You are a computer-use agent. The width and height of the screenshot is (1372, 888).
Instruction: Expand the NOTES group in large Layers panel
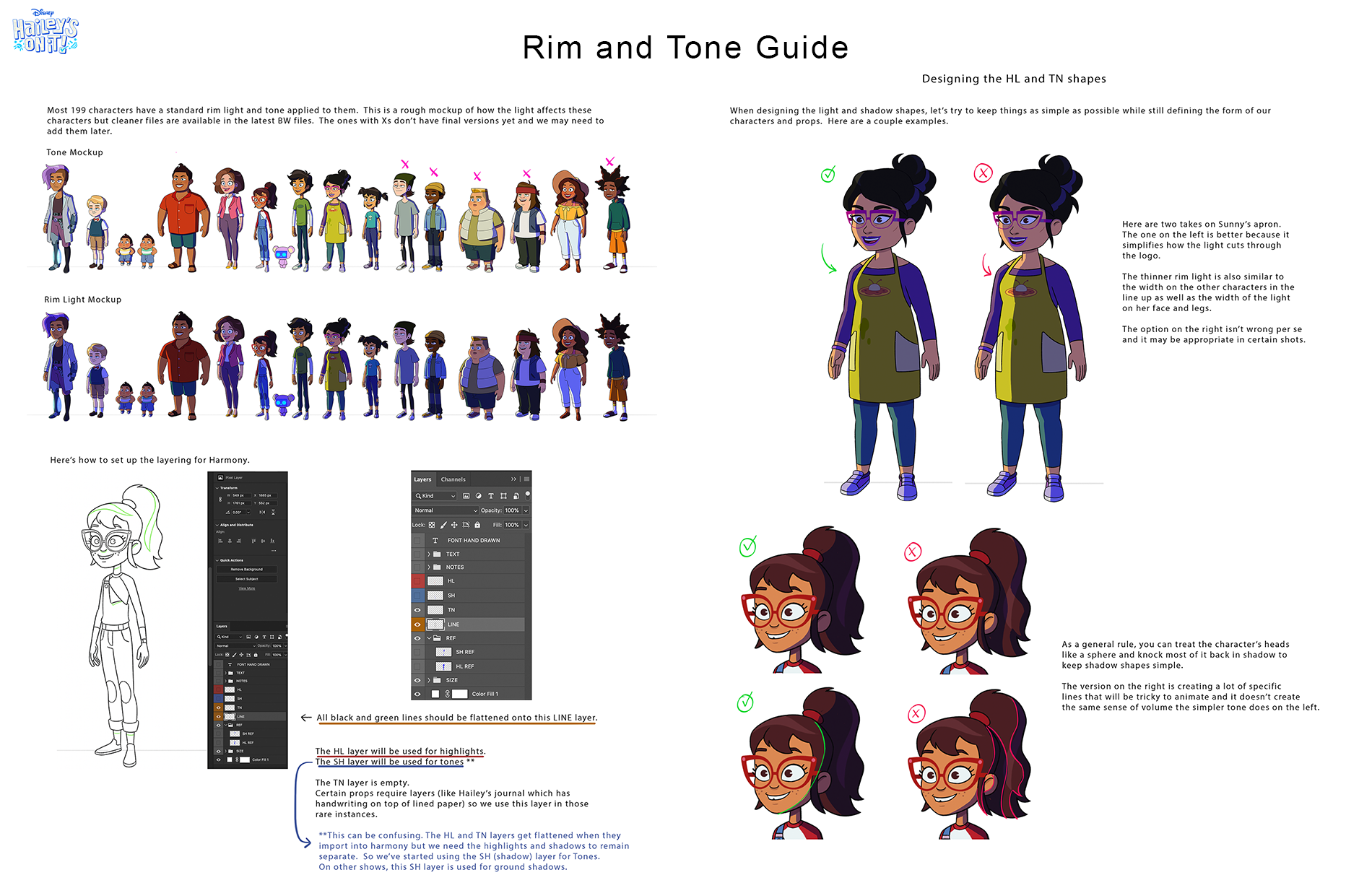click(x=429, y=567)
